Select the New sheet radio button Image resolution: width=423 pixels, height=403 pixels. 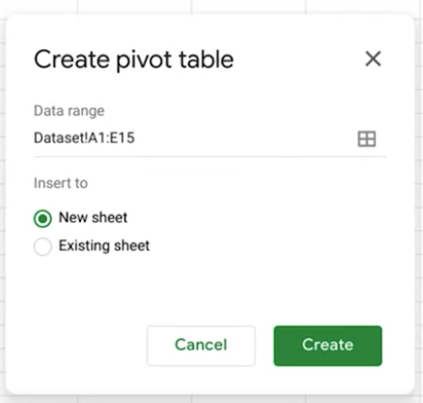[x=43, y=219]
